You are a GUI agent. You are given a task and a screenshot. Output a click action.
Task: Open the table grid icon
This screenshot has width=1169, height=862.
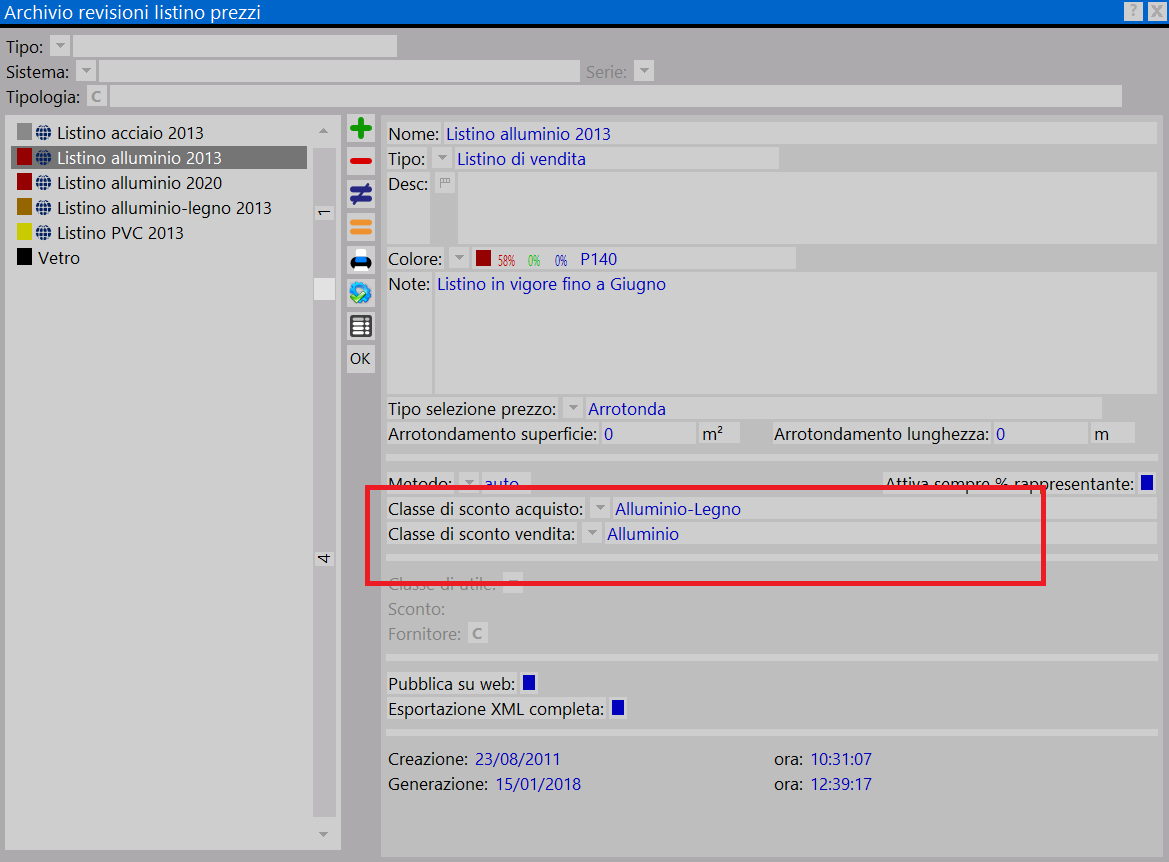361,326
